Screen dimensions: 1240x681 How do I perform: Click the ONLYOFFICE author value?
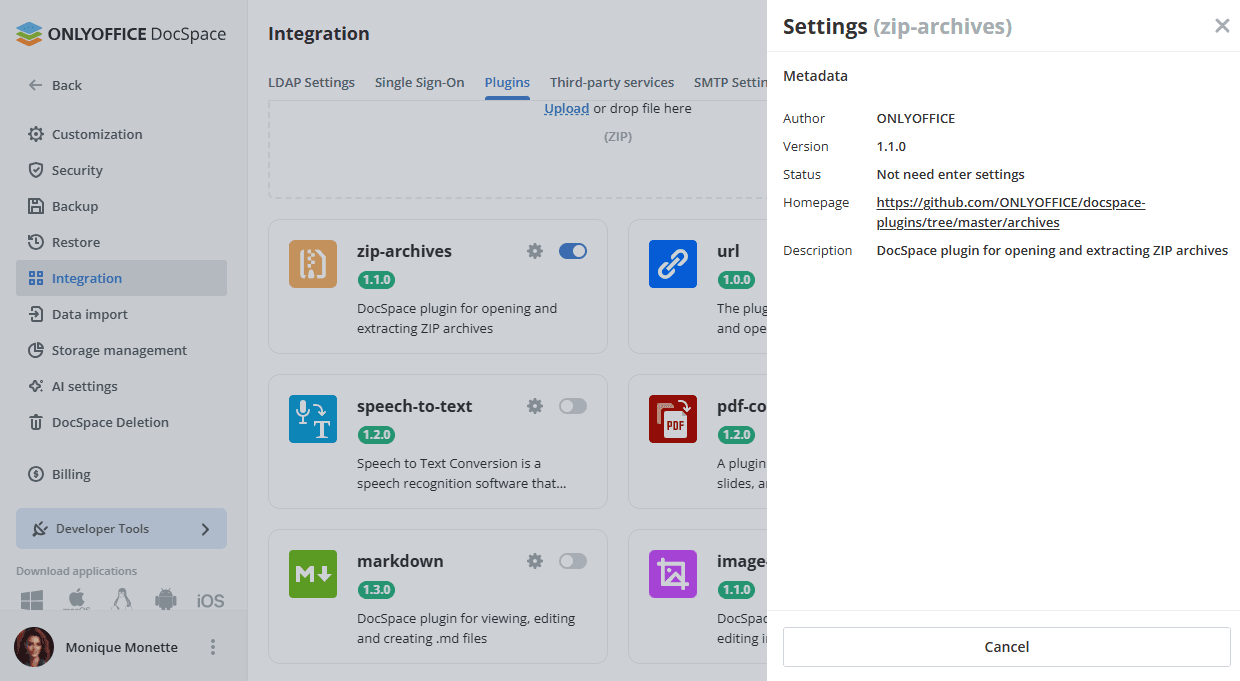pyautogui.click(x=916, y=118)
